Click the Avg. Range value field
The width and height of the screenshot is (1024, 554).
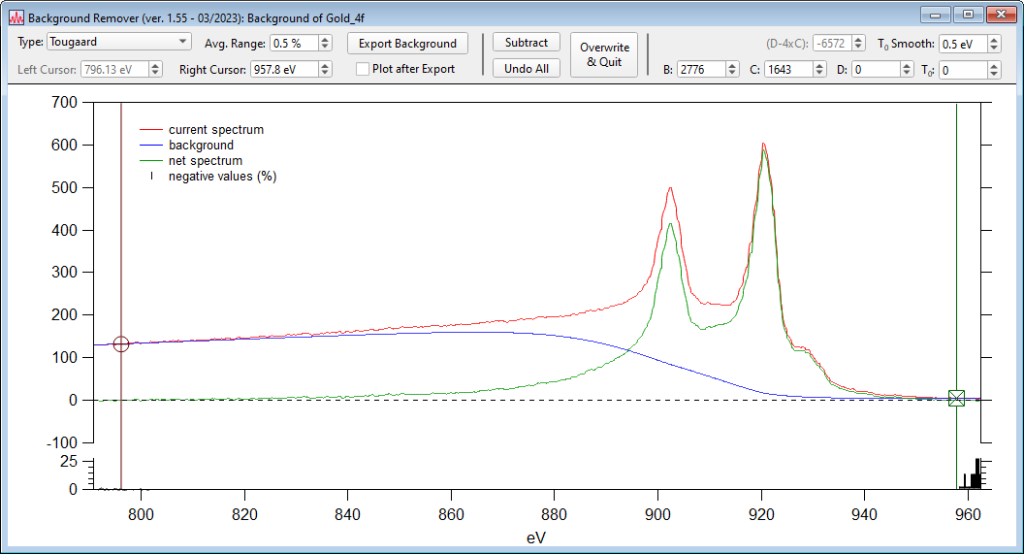tap(293, 44)
